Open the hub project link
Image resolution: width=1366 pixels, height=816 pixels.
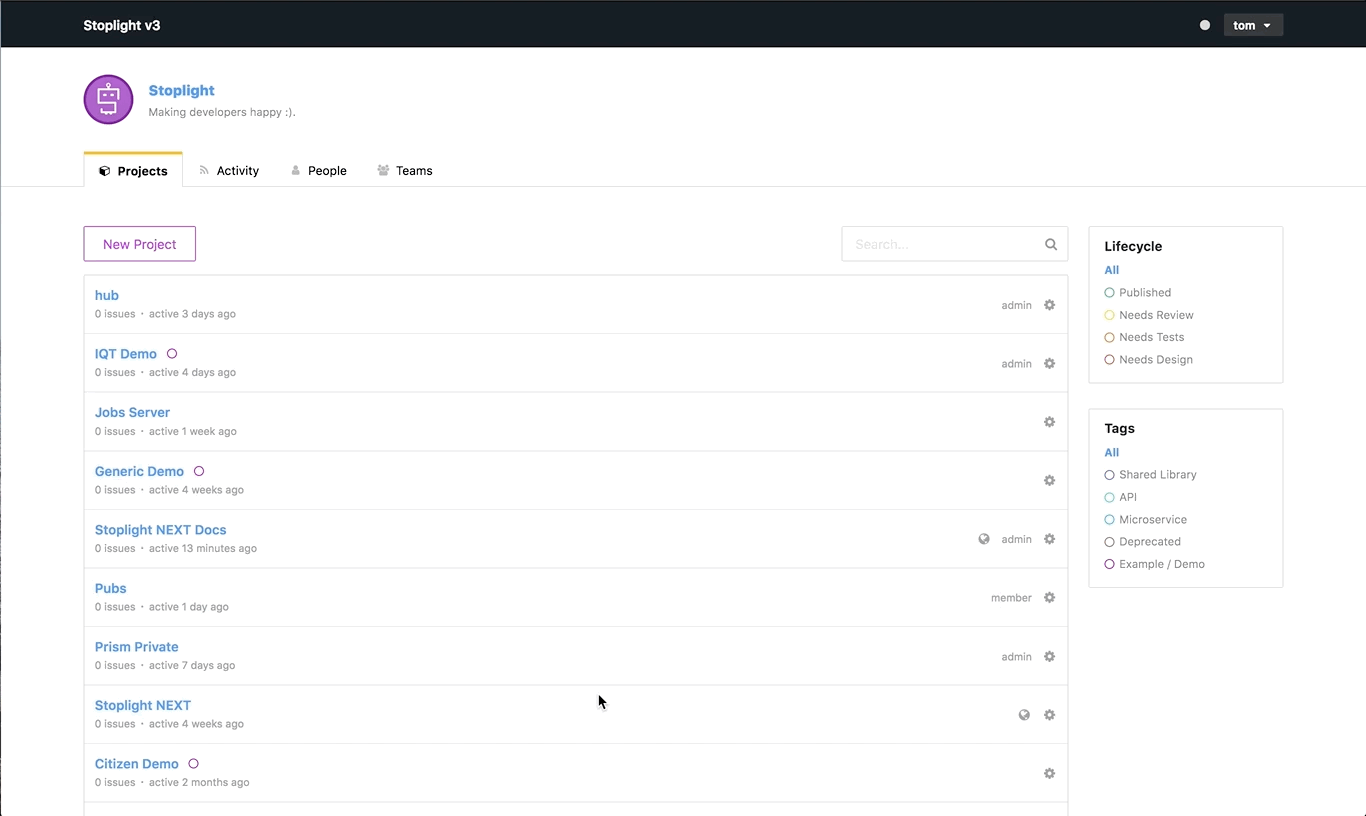coord(107,295)
